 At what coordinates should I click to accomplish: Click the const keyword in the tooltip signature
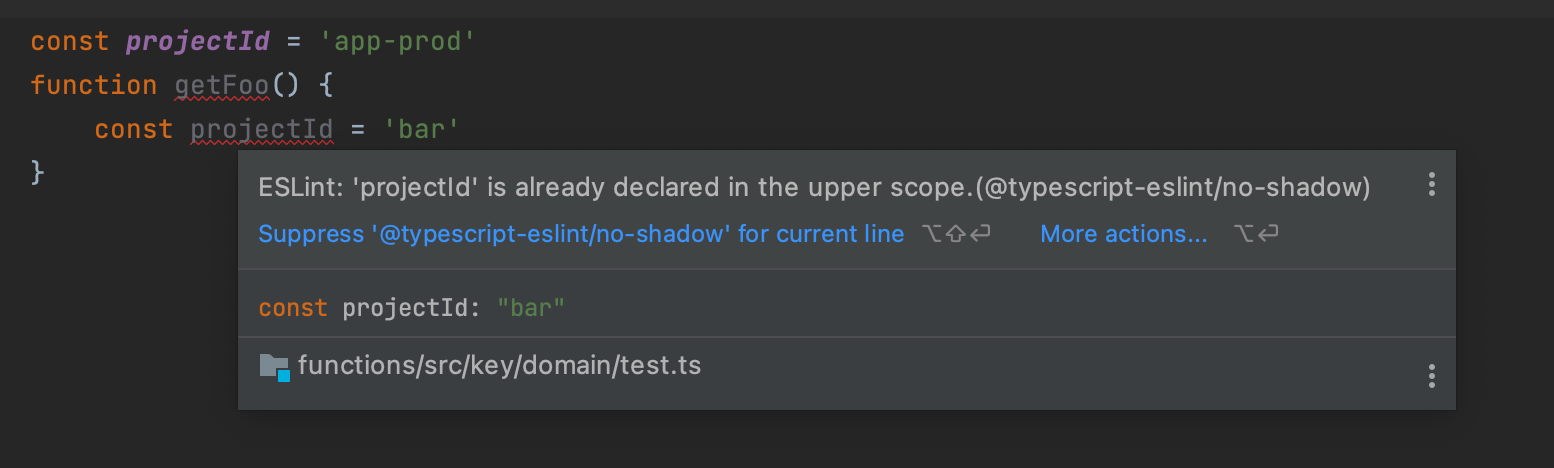[292, 308]
